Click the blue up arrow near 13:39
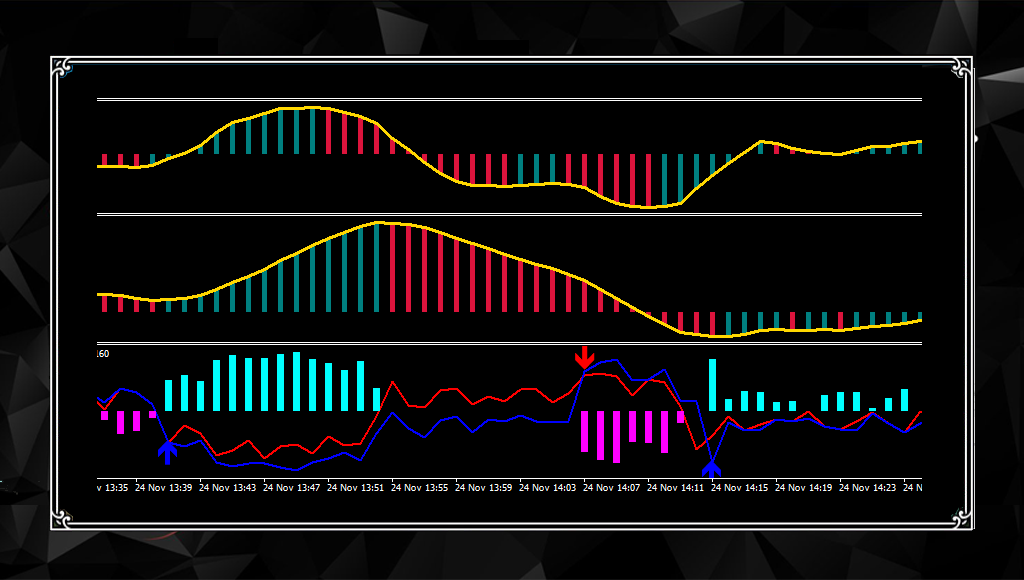1024x580 pixels. [x=168, y=453]
